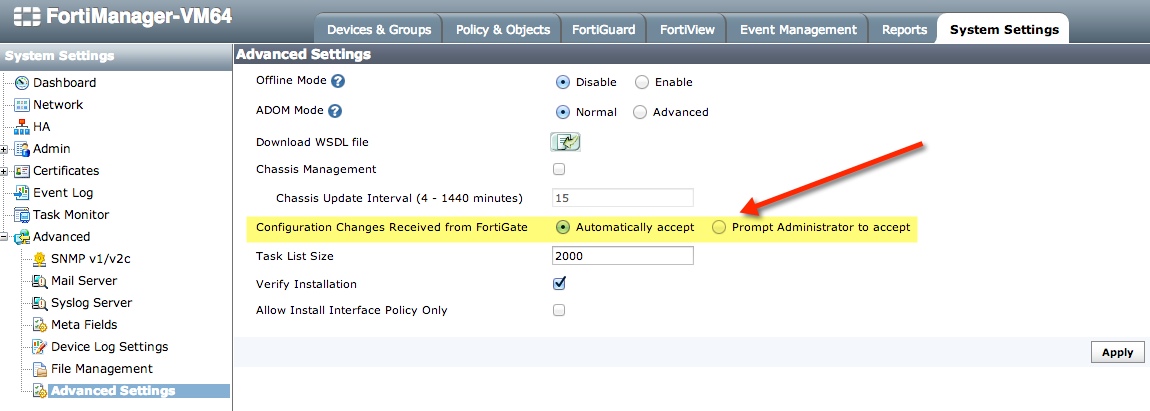
Task: Click the Chassis Update Interval field
Action: click(x=622, y=198)
